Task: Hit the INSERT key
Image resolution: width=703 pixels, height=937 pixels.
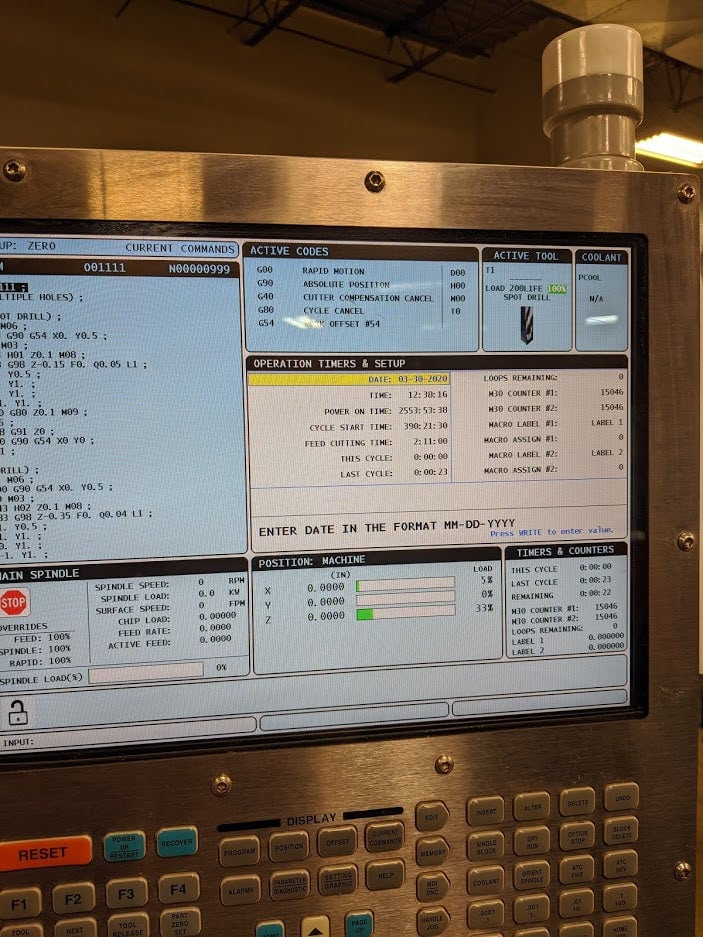Action: [x=485, y=811]
